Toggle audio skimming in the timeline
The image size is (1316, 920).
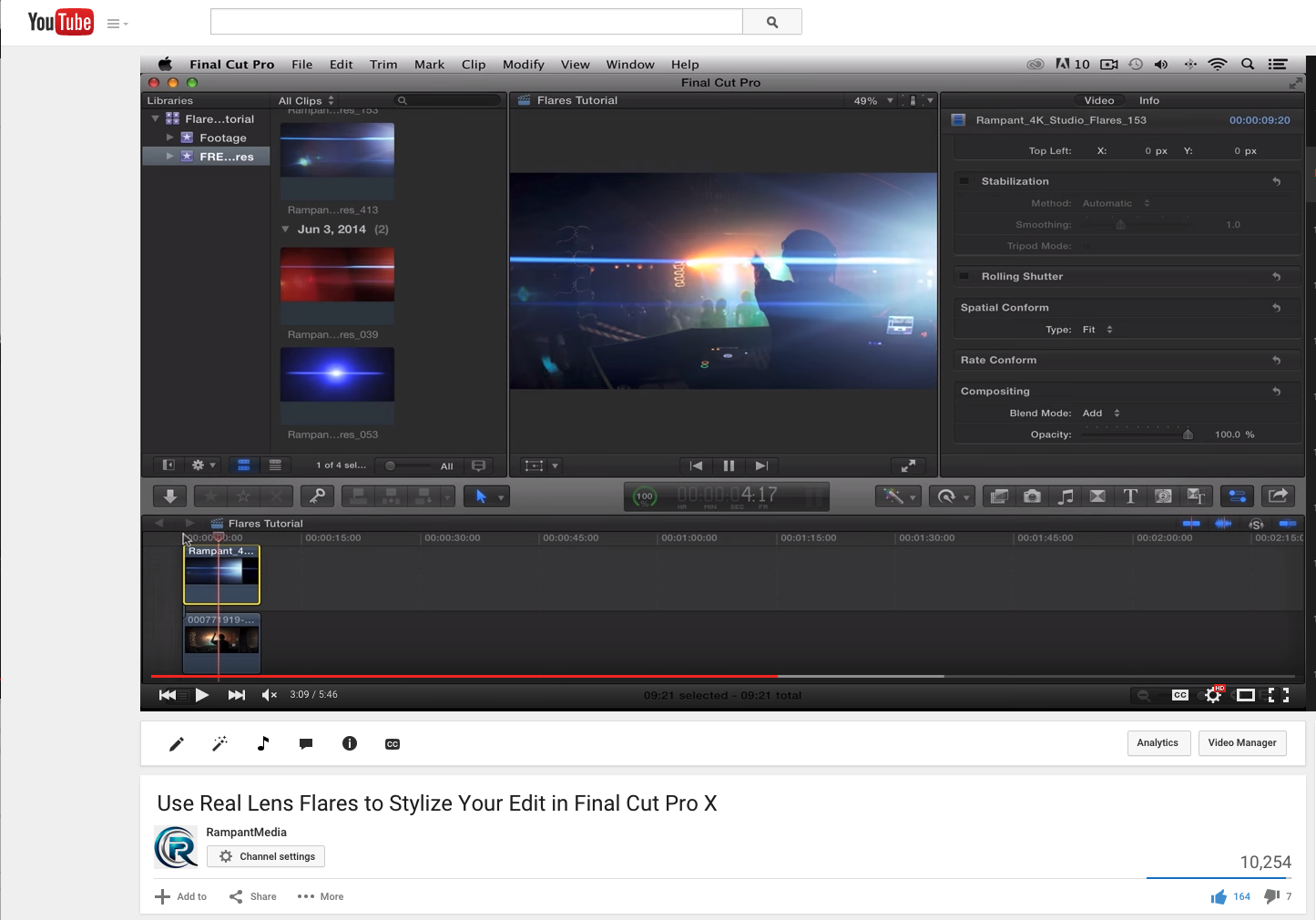tap(1223, 524)
